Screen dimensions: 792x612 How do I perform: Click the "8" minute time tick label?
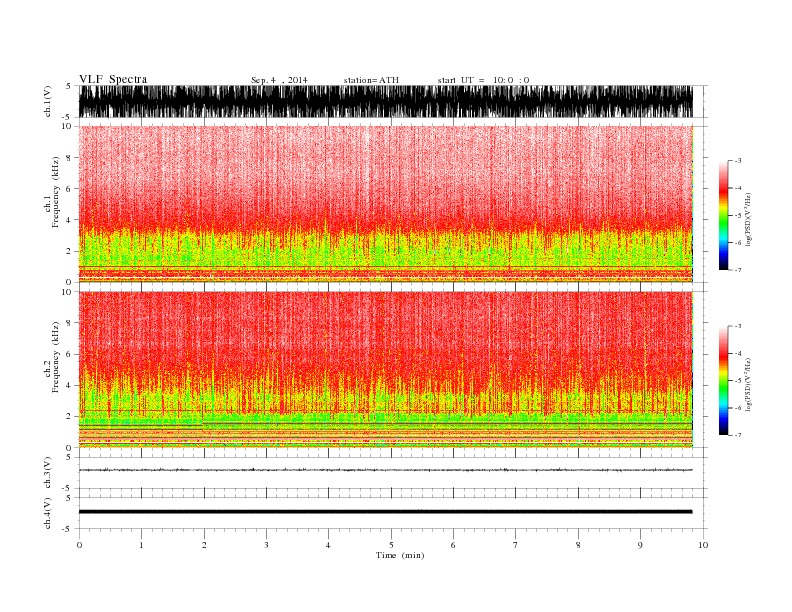pos(578,545)
